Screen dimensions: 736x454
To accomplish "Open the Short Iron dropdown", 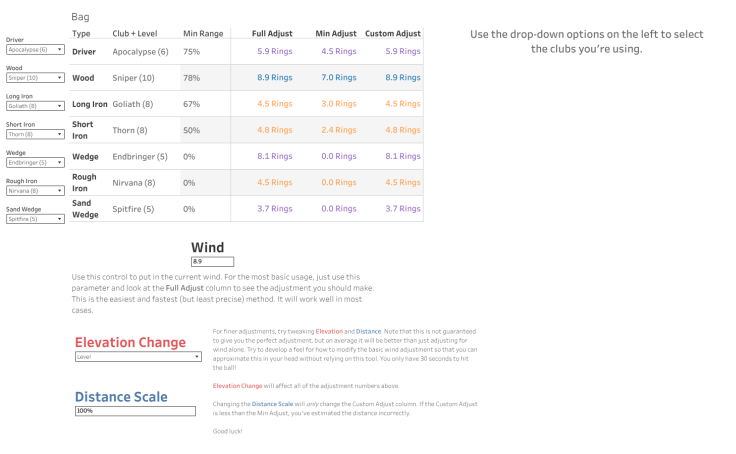I will [x=35, y=134].
